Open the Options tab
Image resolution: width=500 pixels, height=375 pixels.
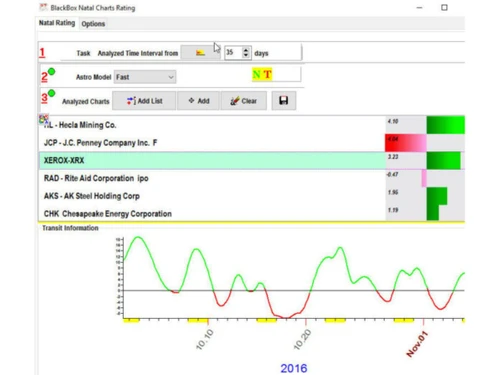(93, 24)
